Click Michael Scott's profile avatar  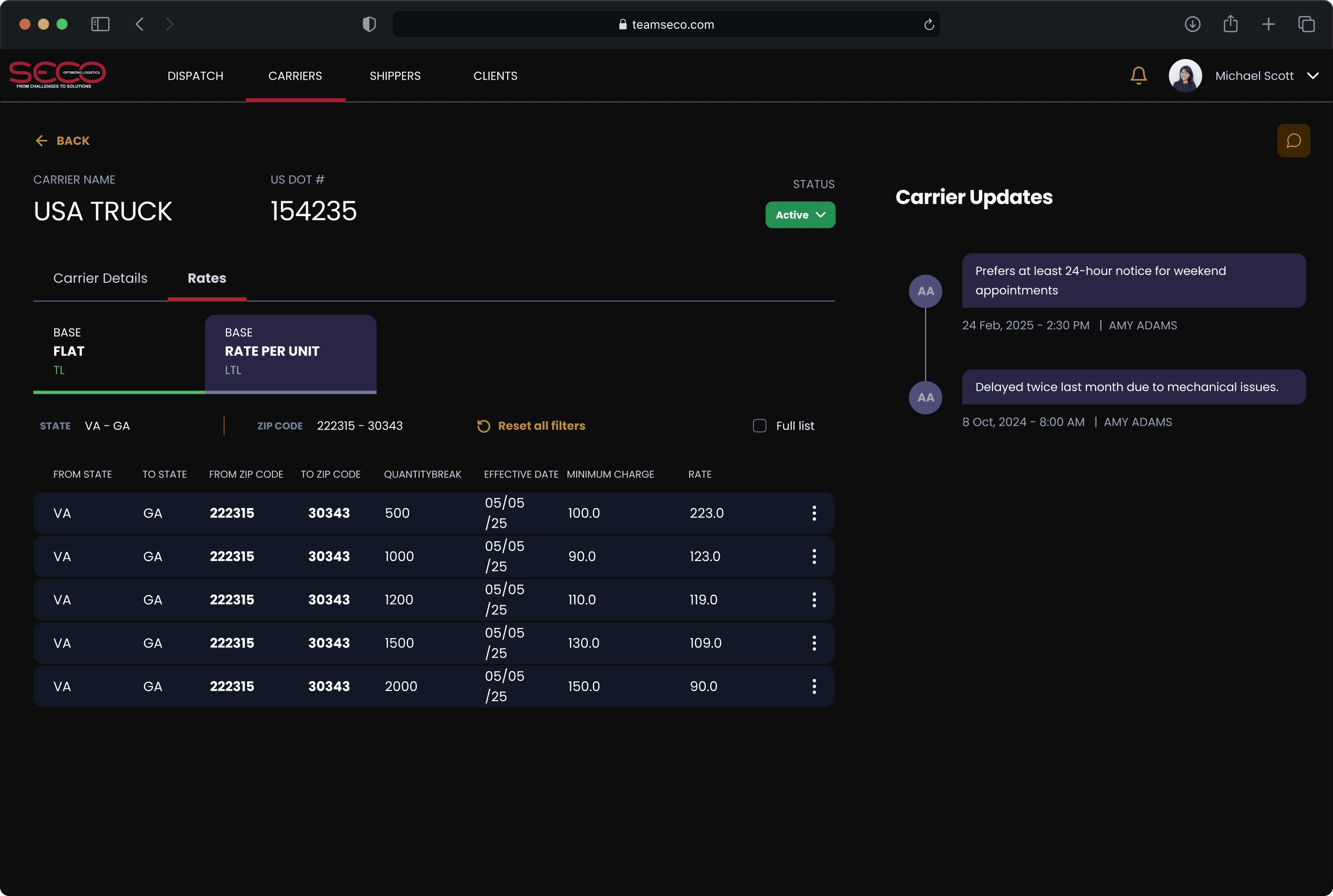click(x=1185, y=75)
